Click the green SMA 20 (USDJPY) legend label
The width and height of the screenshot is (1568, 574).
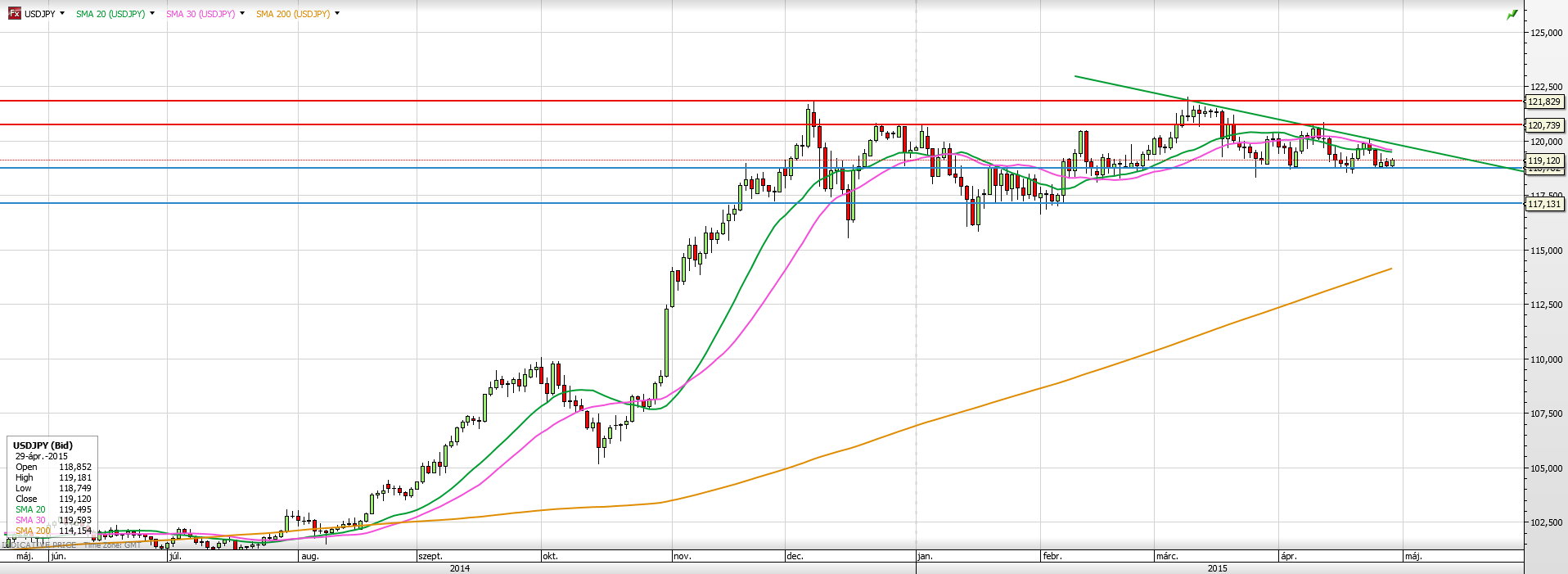click(x=110, y=14)
